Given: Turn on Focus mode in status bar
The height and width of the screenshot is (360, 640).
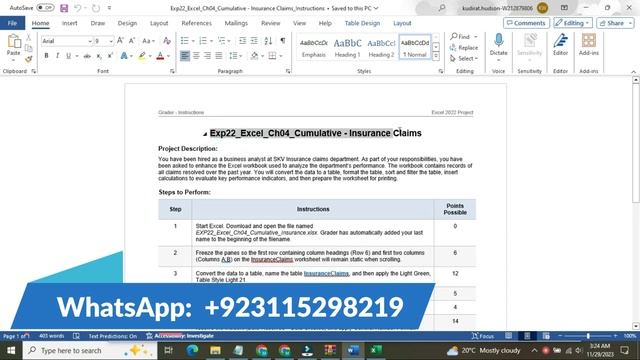Looking at the screenshot, I should coord(483,336).
